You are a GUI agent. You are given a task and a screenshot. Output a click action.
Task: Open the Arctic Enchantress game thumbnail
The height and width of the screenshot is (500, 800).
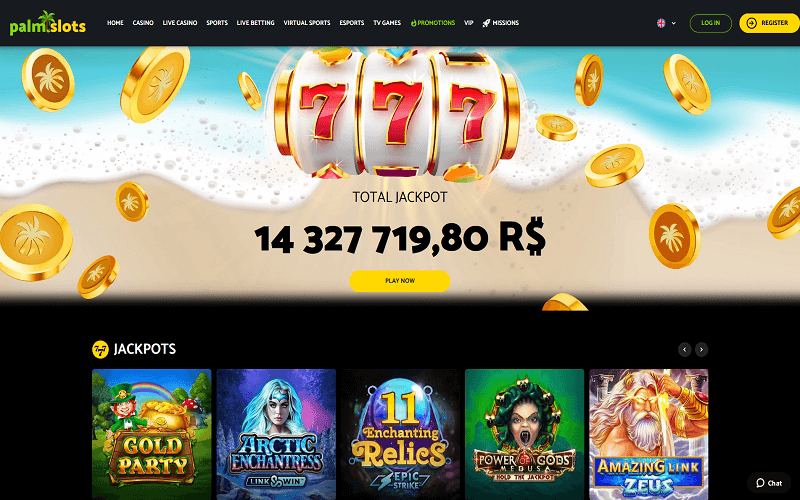click(276, 434)
